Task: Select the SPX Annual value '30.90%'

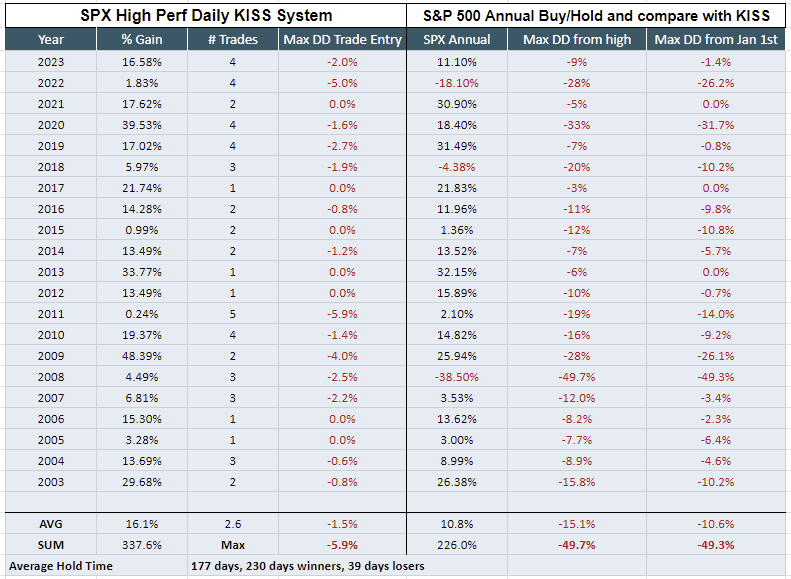Action: [x=457, y=104]
